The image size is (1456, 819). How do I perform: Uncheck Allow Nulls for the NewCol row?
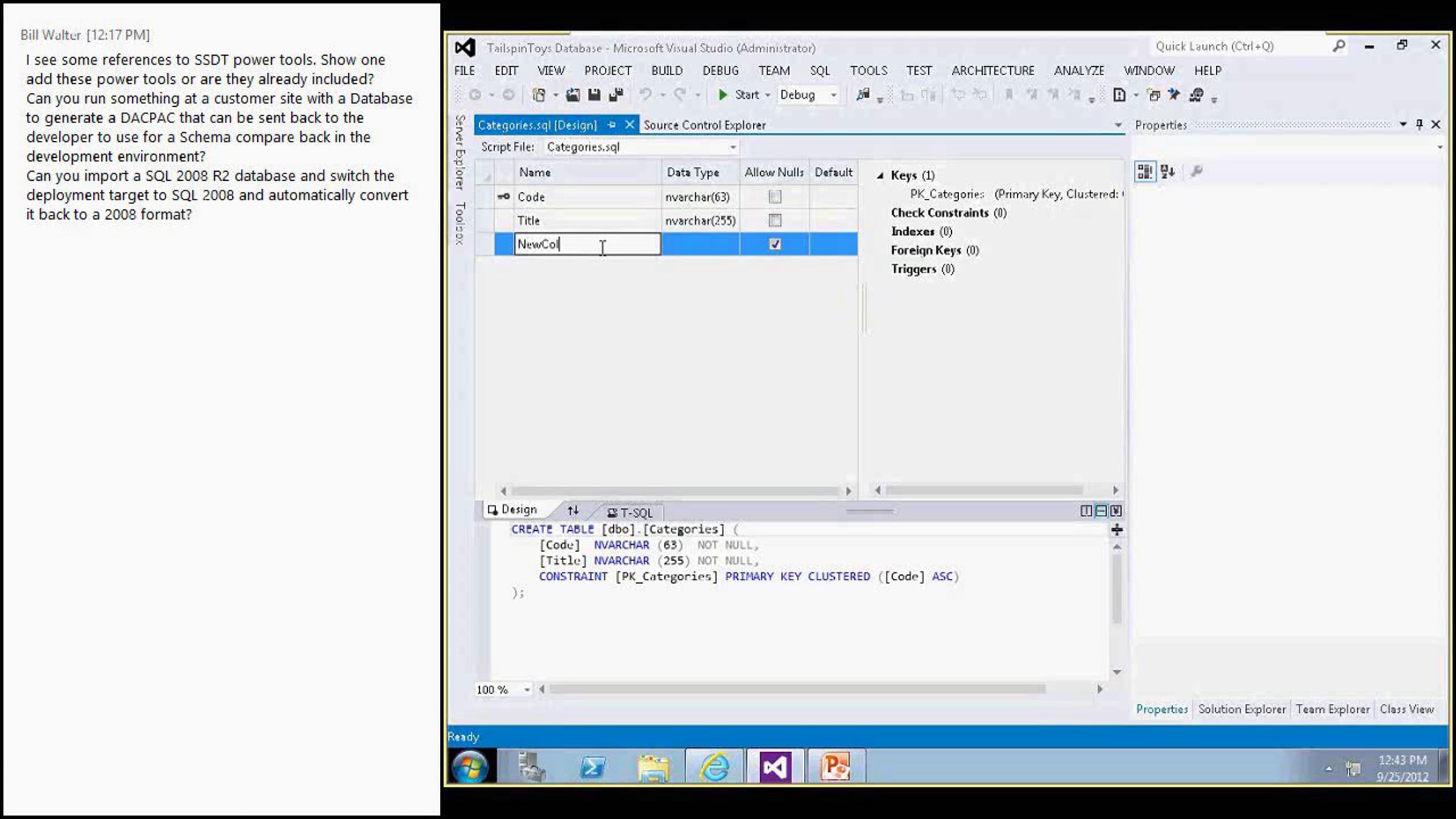(x=775, y=244)
